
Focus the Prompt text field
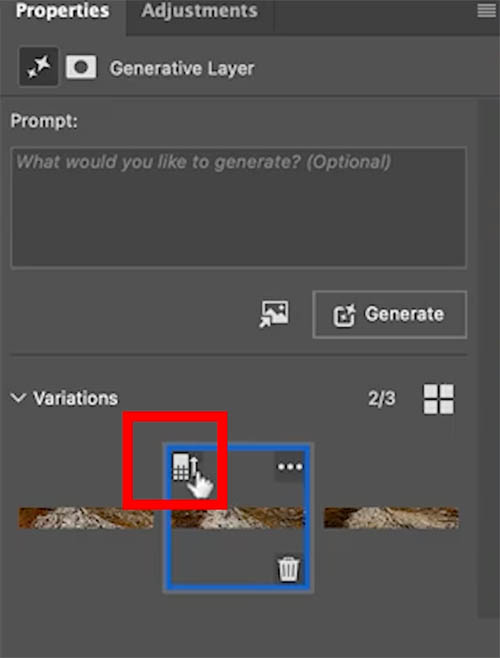point(238,207)
